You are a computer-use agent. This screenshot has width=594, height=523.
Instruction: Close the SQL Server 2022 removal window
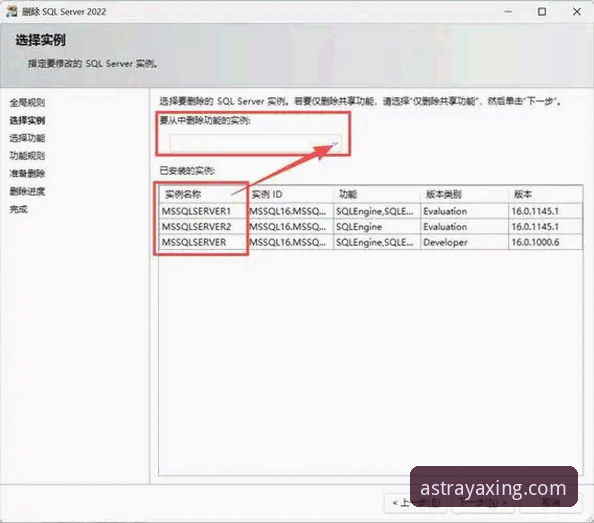pyautogui.click(x=577, y=12)
